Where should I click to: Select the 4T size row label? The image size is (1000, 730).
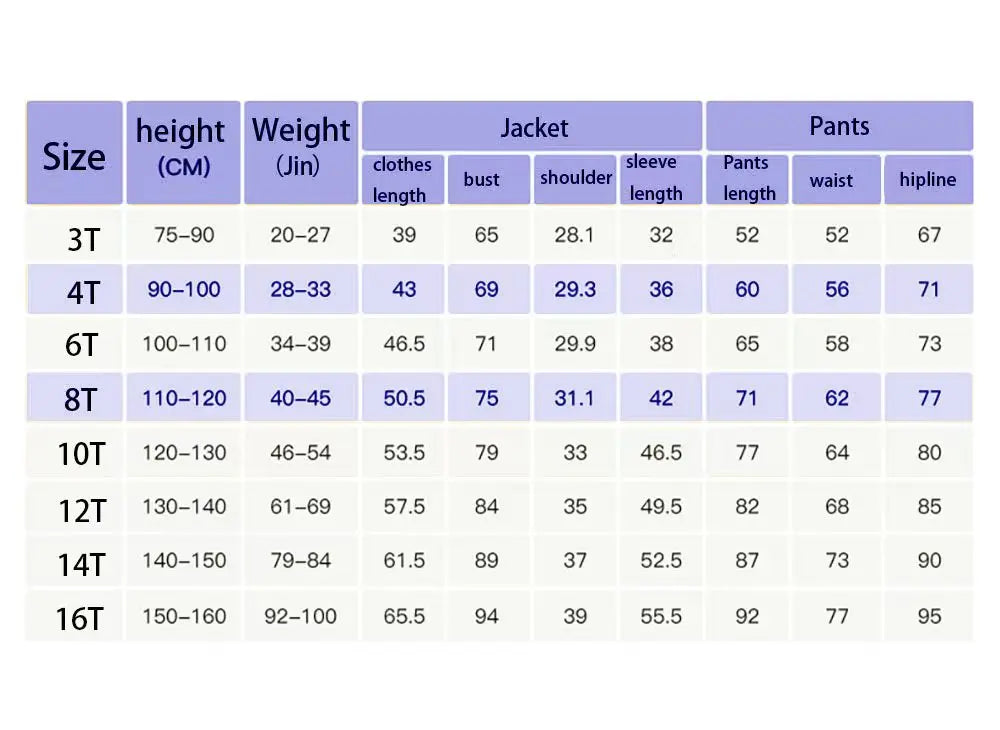pos(82,291)
